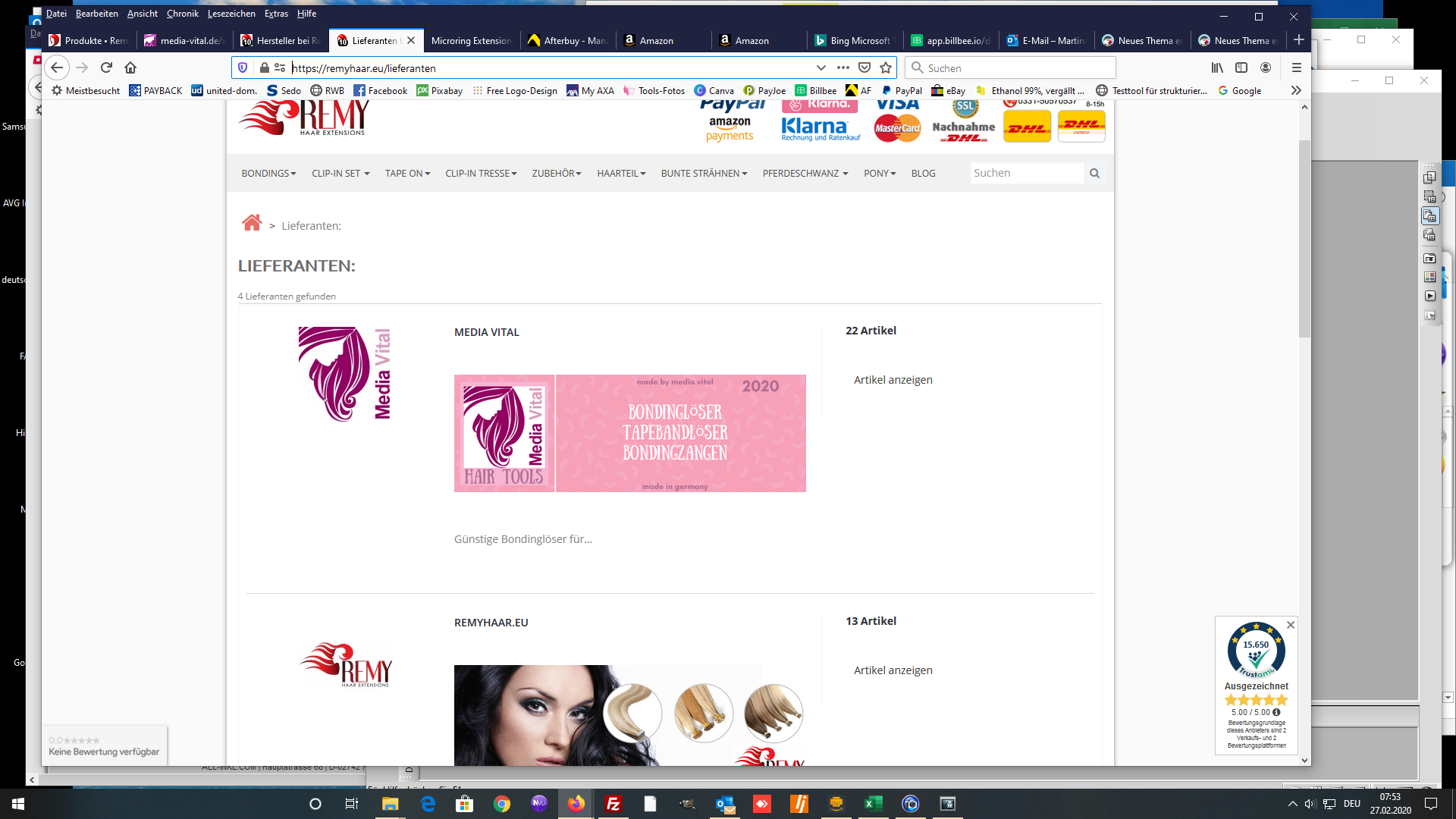Open Excel from the Windows taskbar

tap(873, 804)
